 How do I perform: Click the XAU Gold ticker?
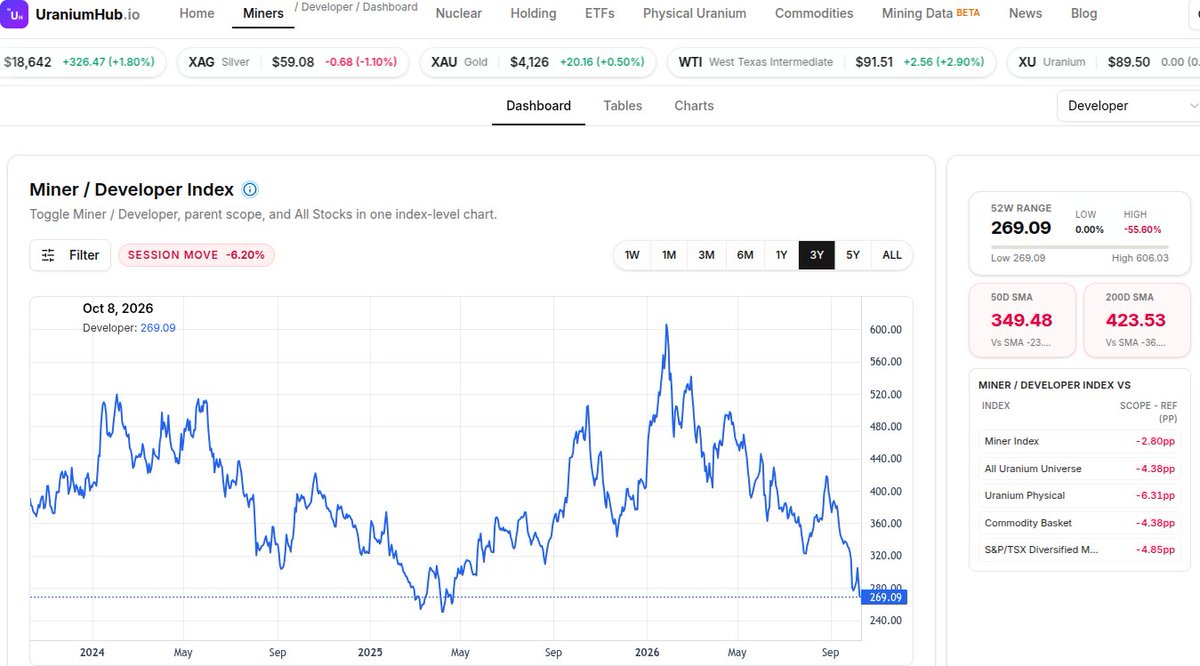(x=538, y=62)
